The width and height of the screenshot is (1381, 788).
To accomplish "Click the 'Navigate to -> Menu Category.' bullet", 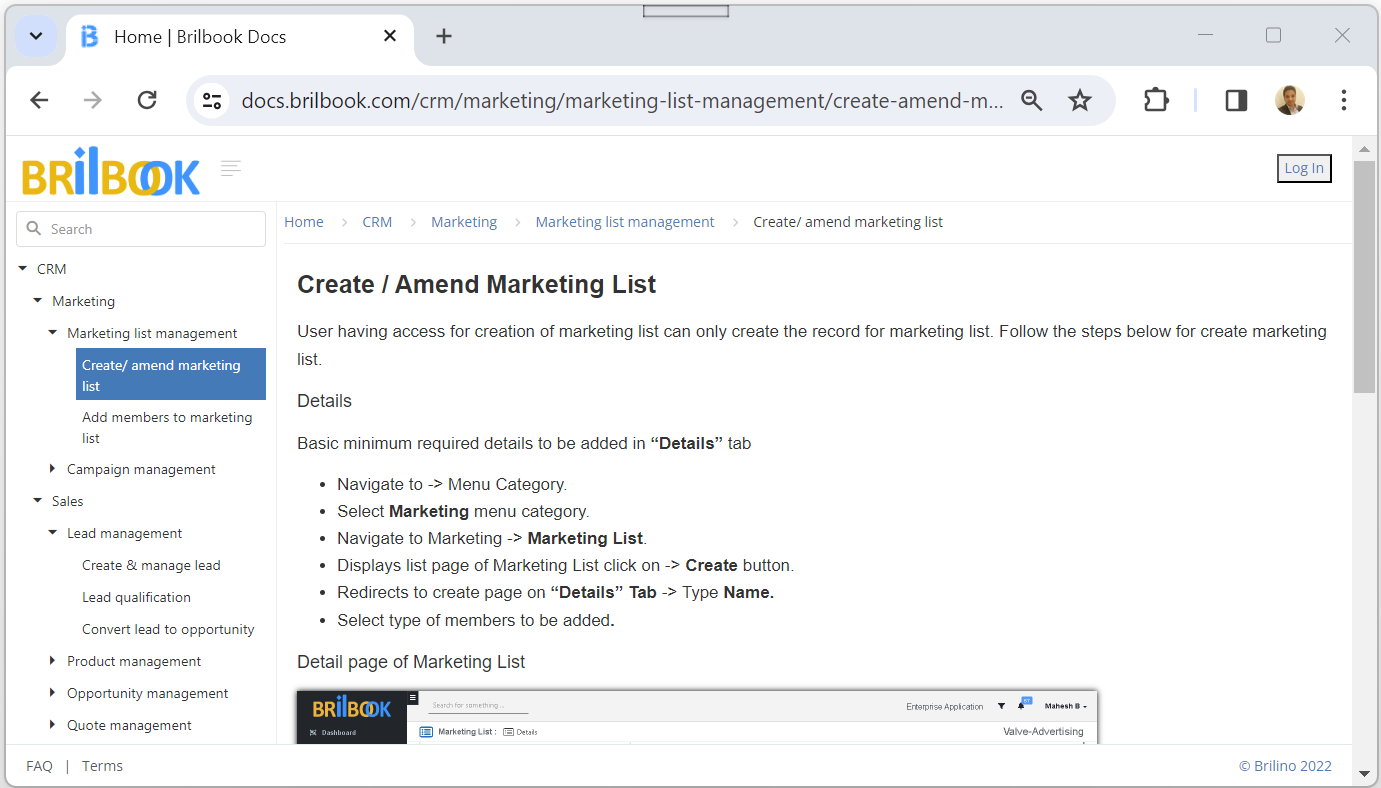I will (452, 484).
